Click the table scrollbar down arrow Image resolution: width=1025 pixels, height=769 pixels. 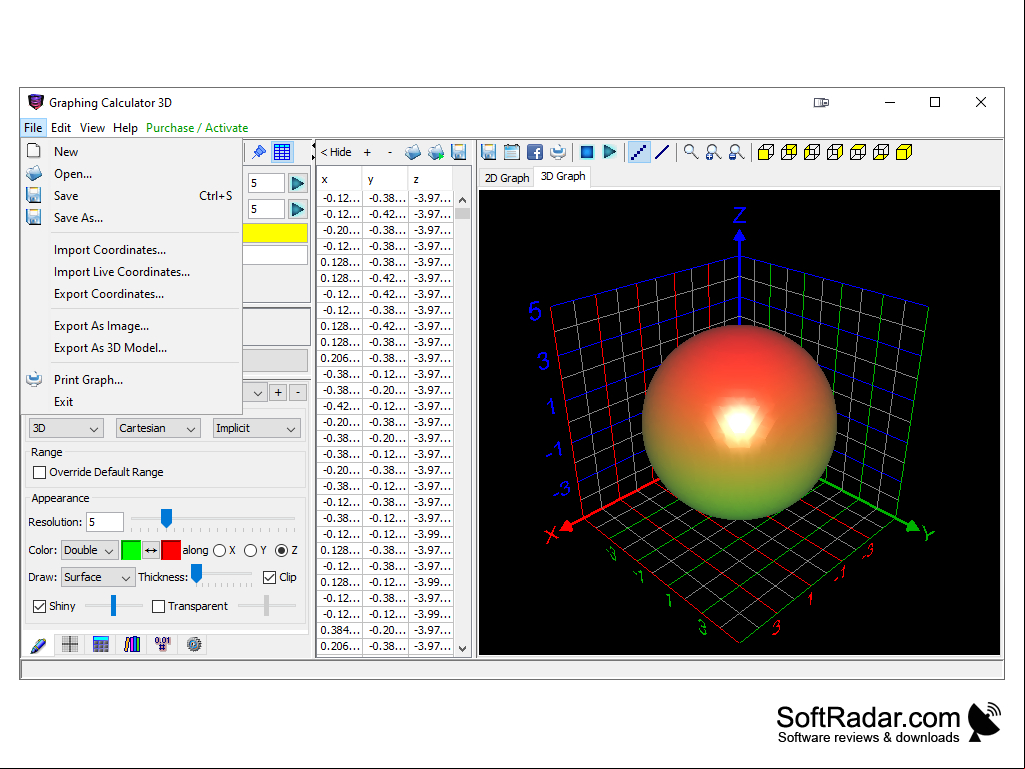point(463,649)
